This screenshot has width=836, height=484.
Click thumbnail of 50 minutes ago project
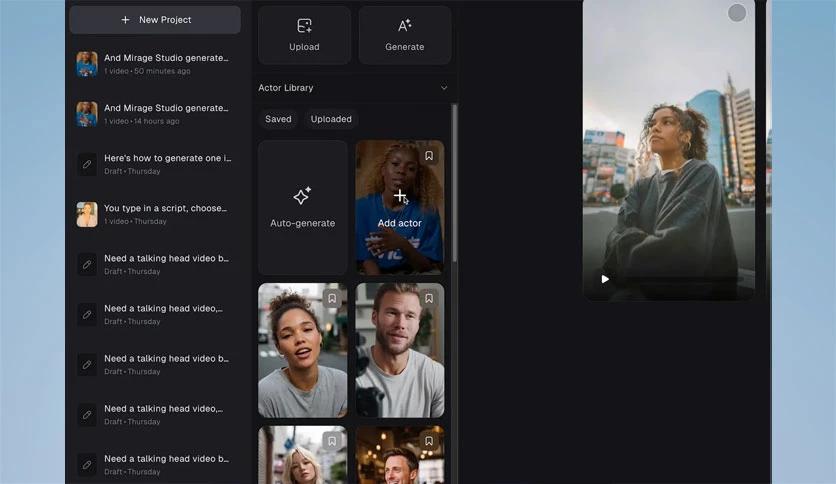click(x=86, y=64)
